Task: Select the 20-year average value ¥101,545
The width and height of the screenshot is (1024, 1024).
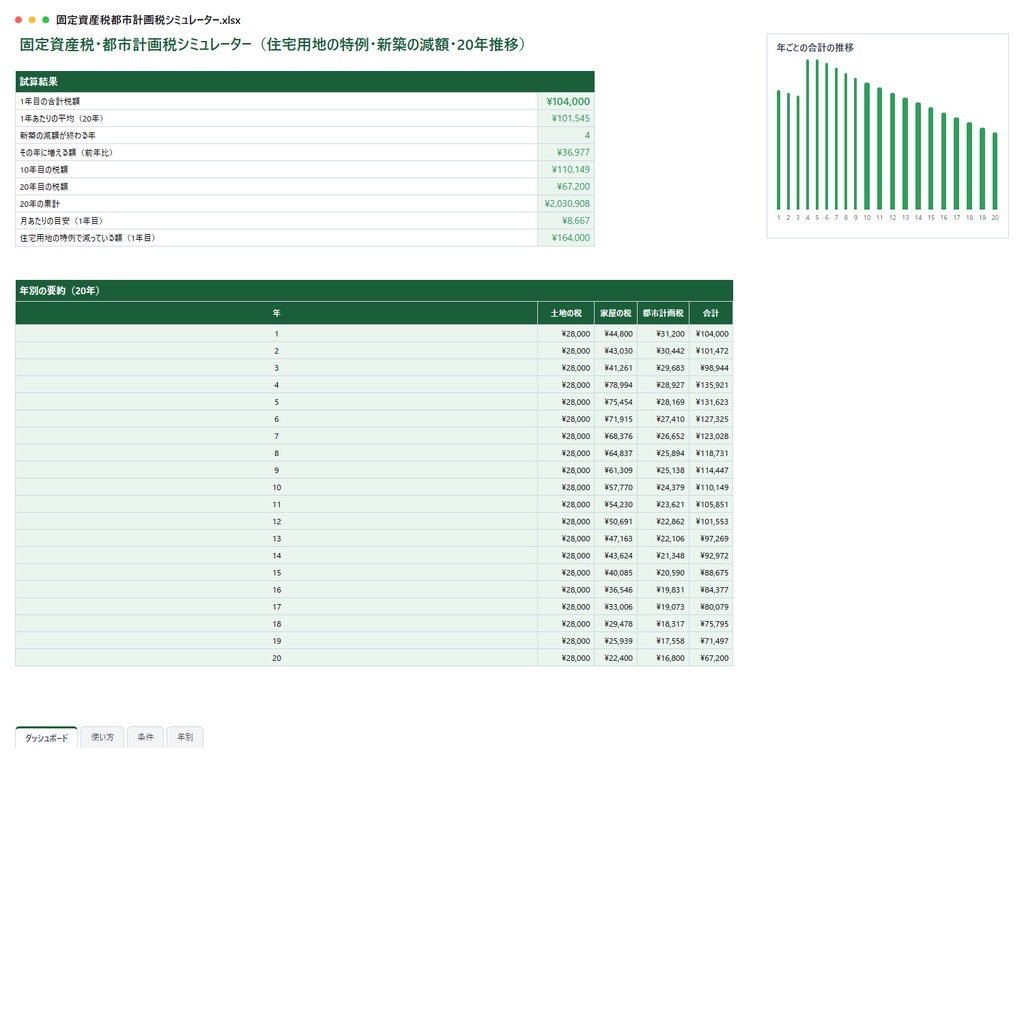Action: [x=566, y=118]
